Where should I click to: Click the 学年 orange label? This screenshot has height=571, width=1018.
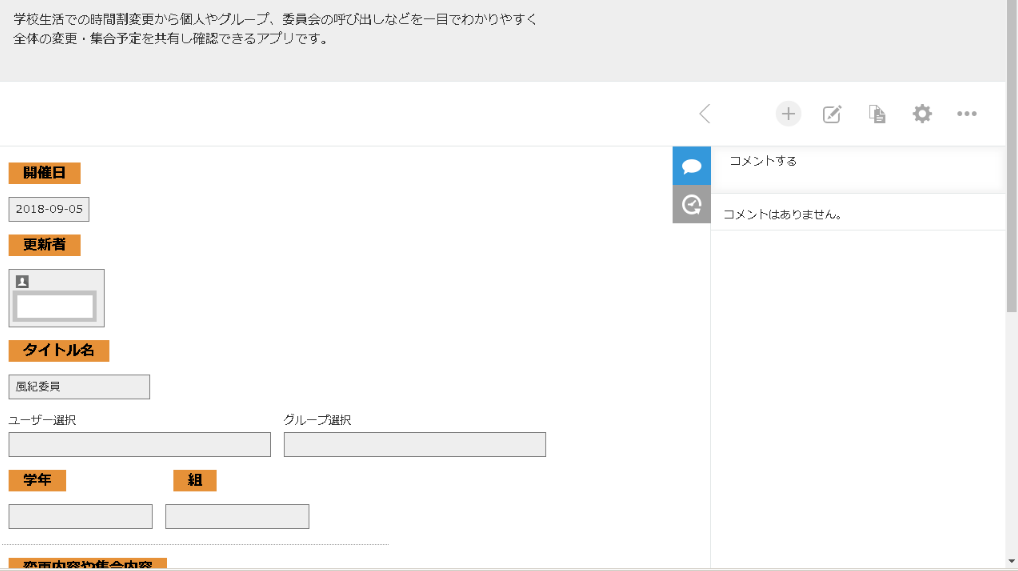click(37, 480)
